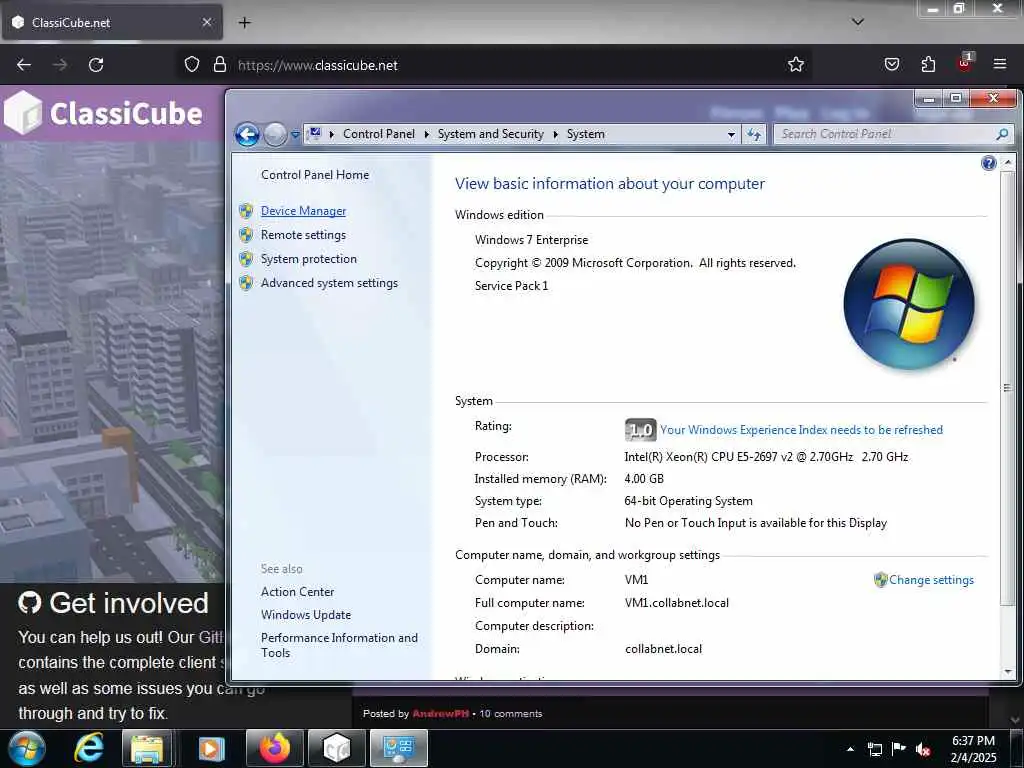This screenshot has width=1024, height=768.
Task: Open the 10 comments link
Action: pos(511,714)
